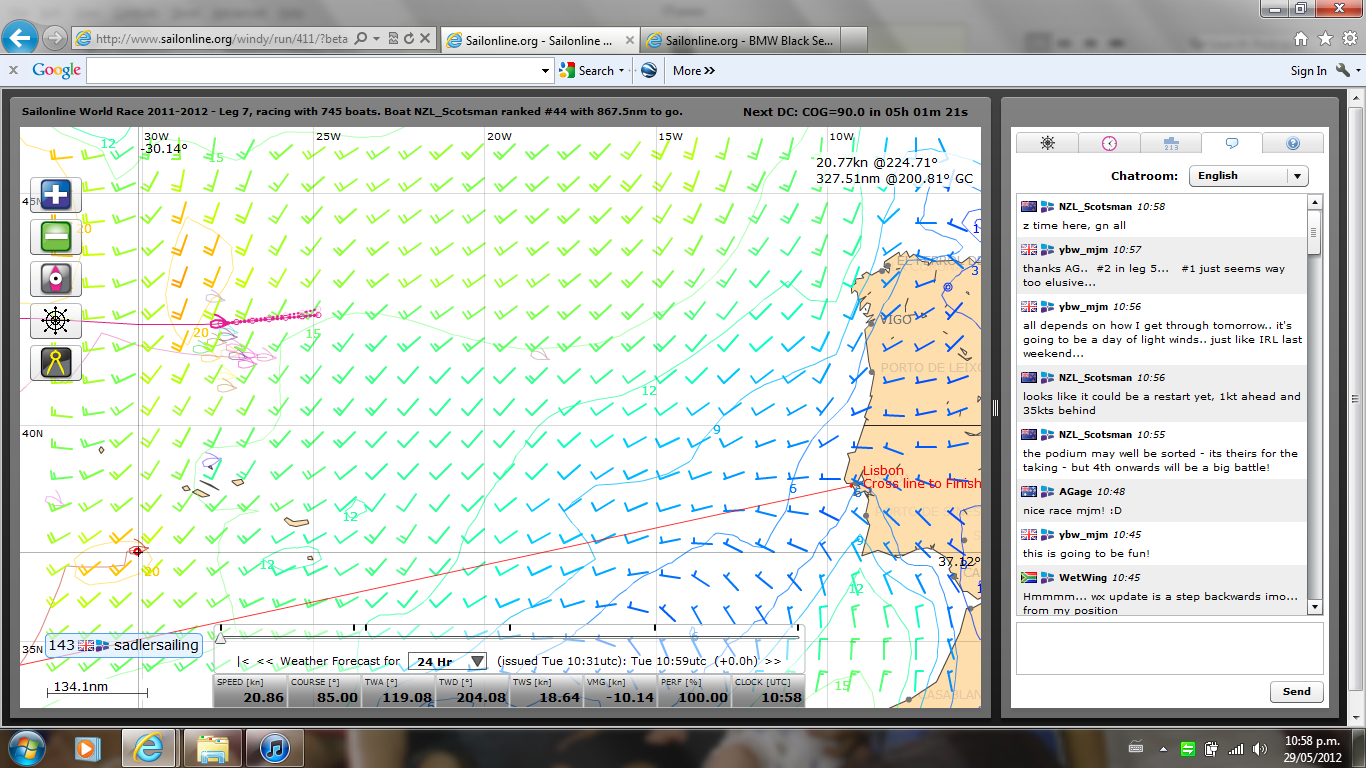Click the COURSE readout value 85.00
Screen dimensions: 1366x768
[x=338, y=697]
